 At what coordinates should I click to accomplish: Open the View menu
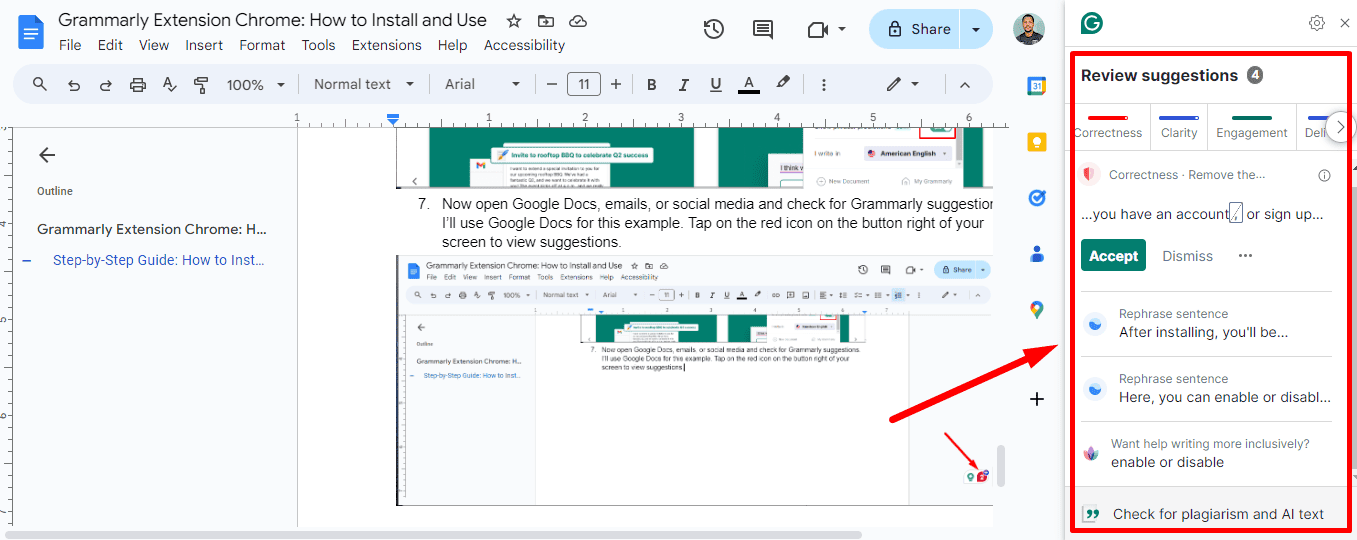pyautogui.click(x=154, y=45)
